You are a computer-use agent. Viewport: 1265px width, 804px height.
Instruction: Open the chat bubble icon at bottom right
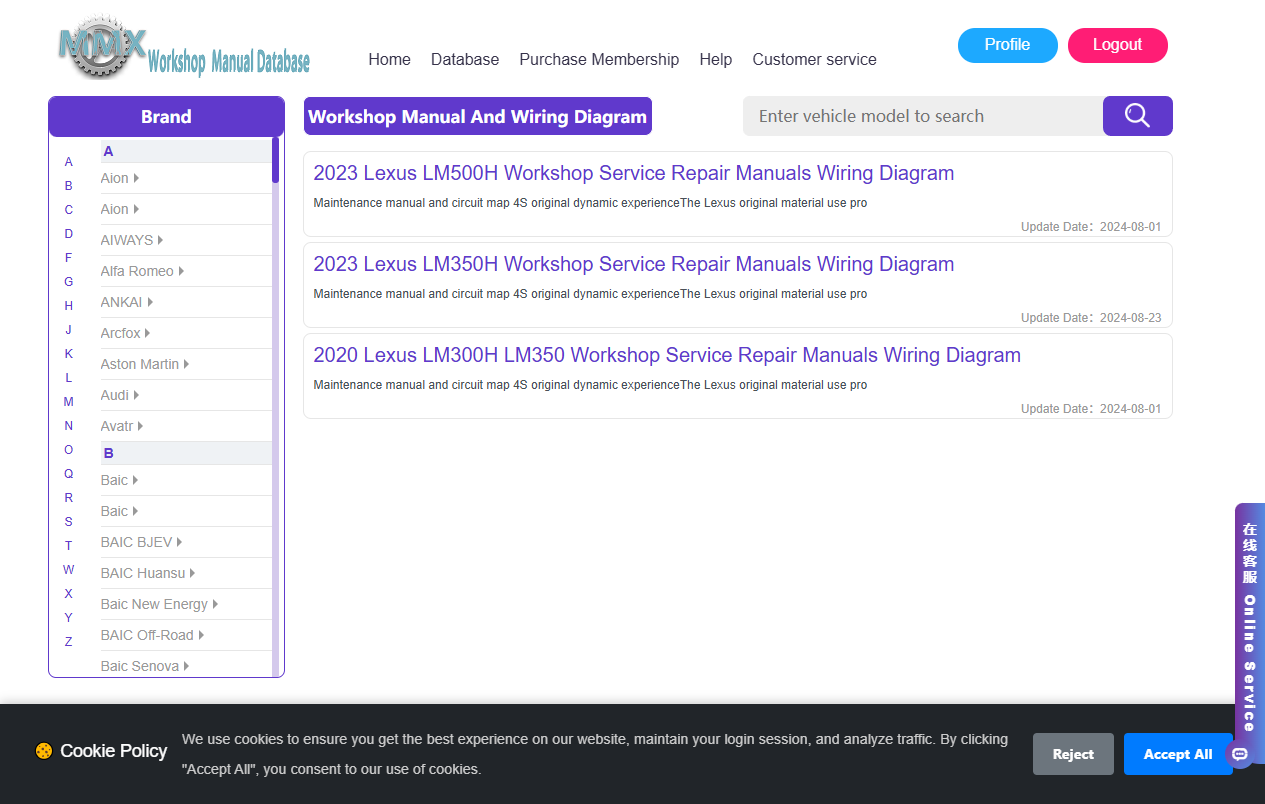[x=1240, y=754]
